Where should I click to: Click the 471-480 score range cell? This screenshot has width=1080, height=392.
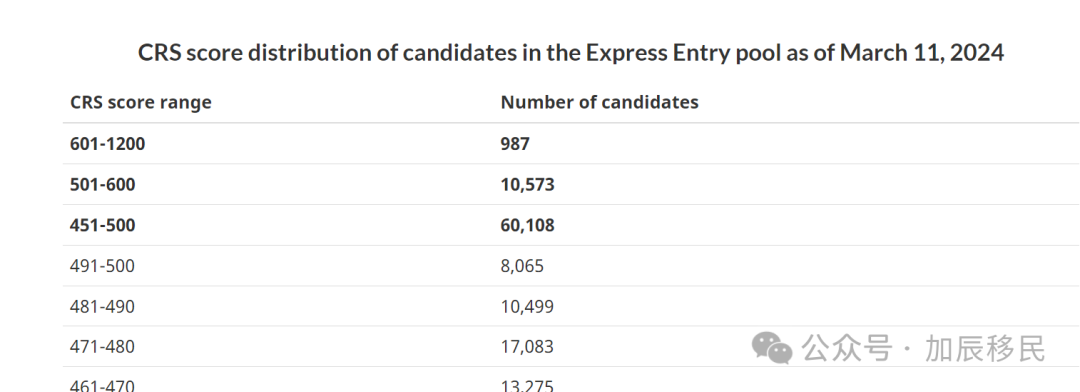(x=102, y=347)
